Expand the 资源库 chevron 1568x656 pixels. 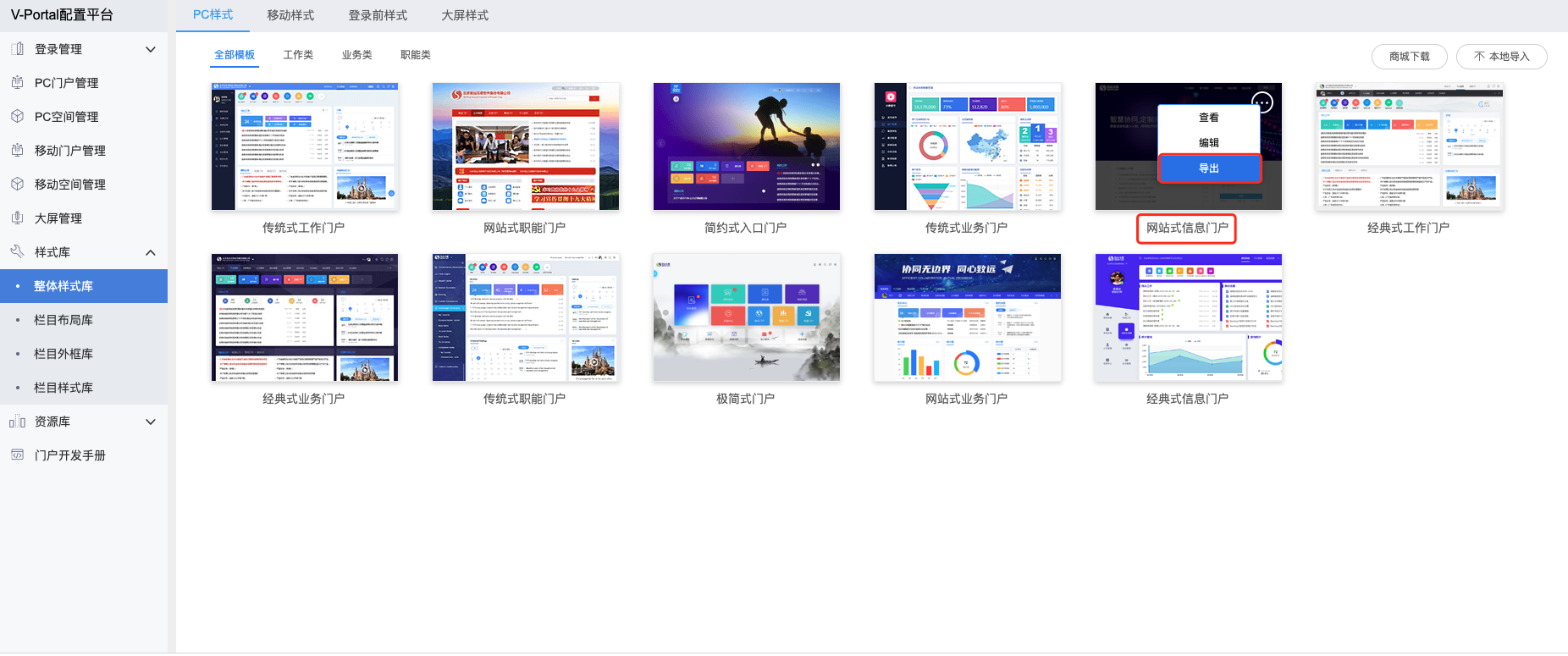click(151, 422)
